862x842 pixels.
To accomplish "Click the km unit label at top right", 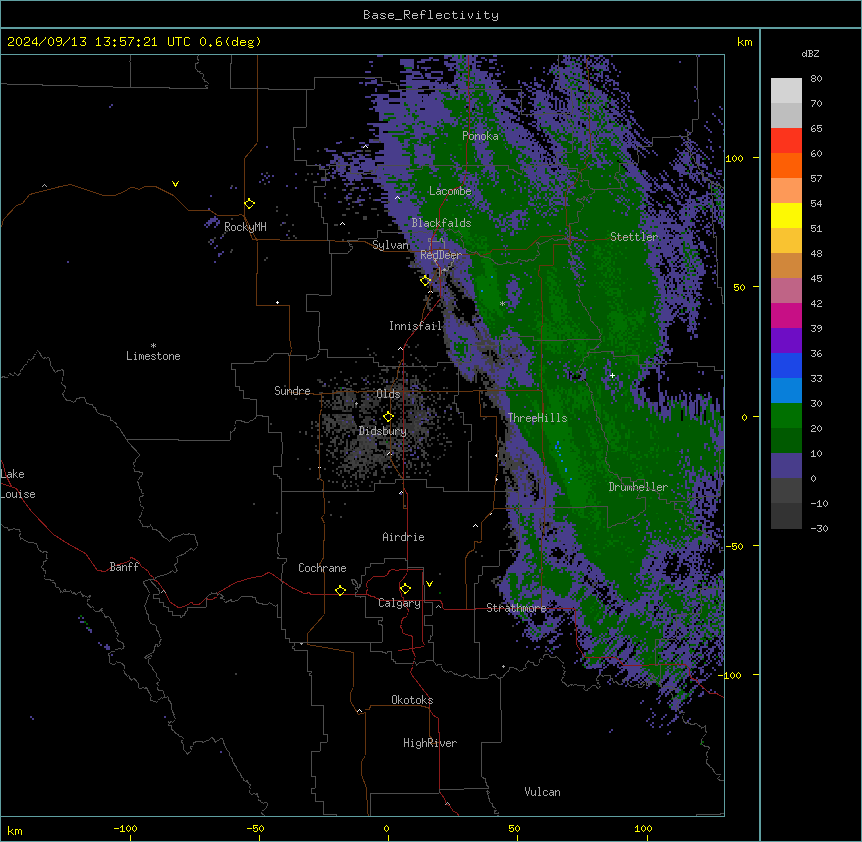I will tap(745, 42).
